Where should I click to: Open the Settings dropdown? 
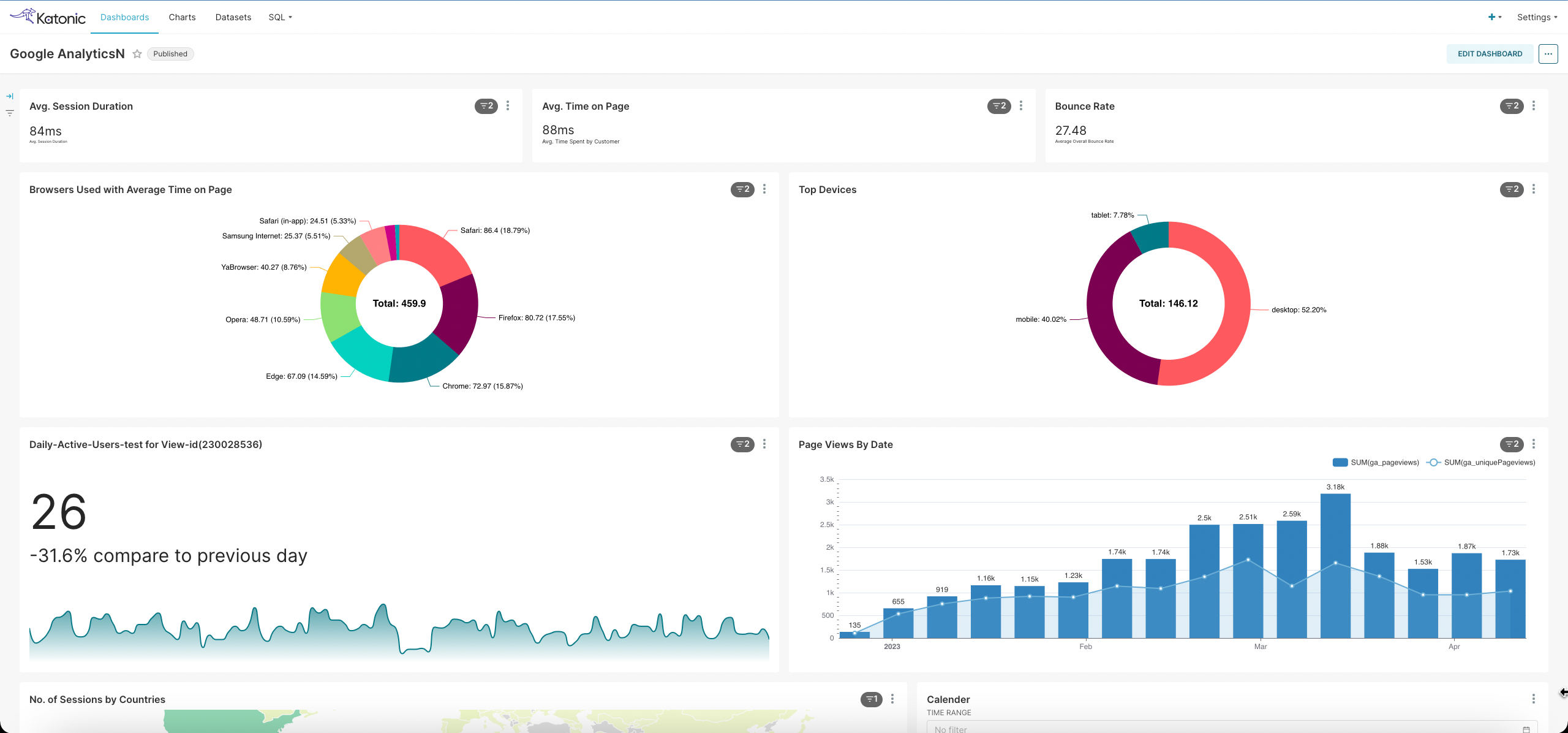1537,17
